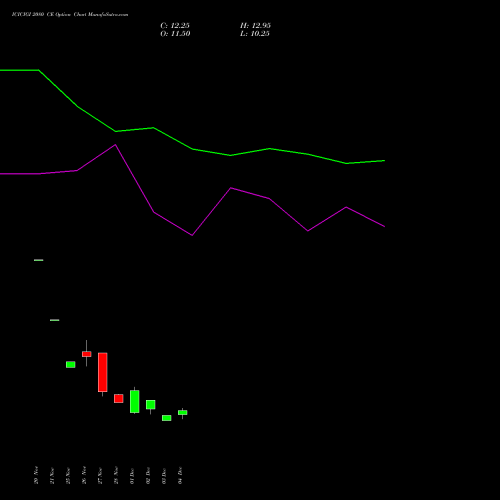Click the '02 Dec' date axis label
The width and height of the screenshot is (500, 500).
(148, 475)
